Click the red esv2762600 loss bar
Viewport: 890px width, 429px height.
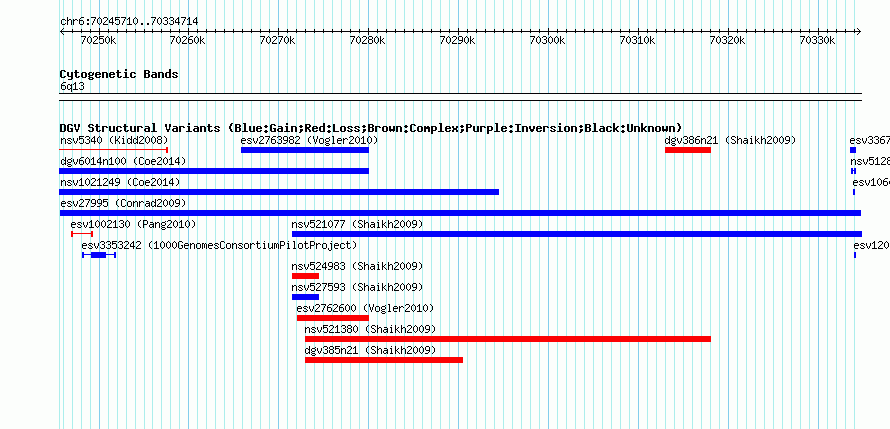tap(333, 318)
